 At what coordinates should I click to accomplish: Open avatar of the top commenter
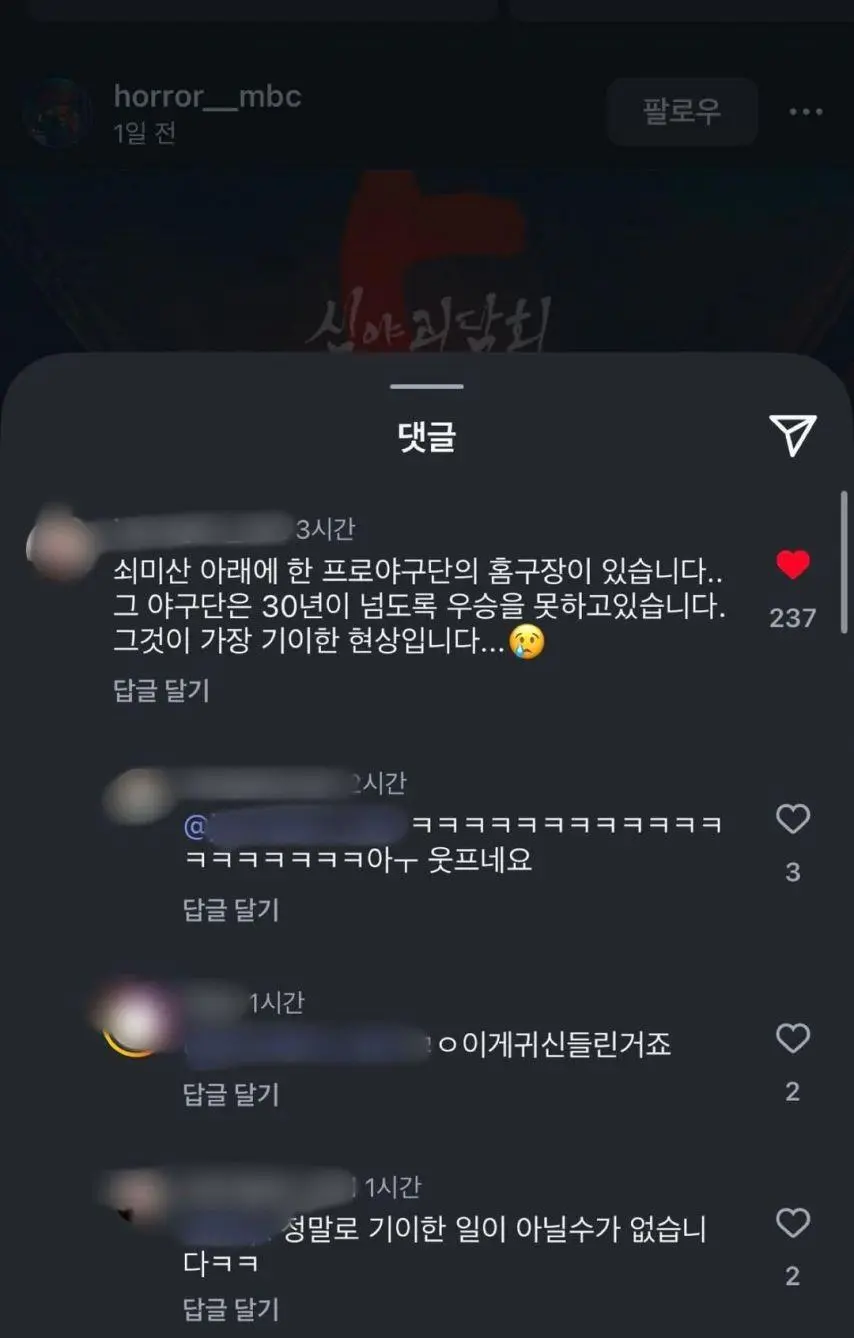[62, 543]
